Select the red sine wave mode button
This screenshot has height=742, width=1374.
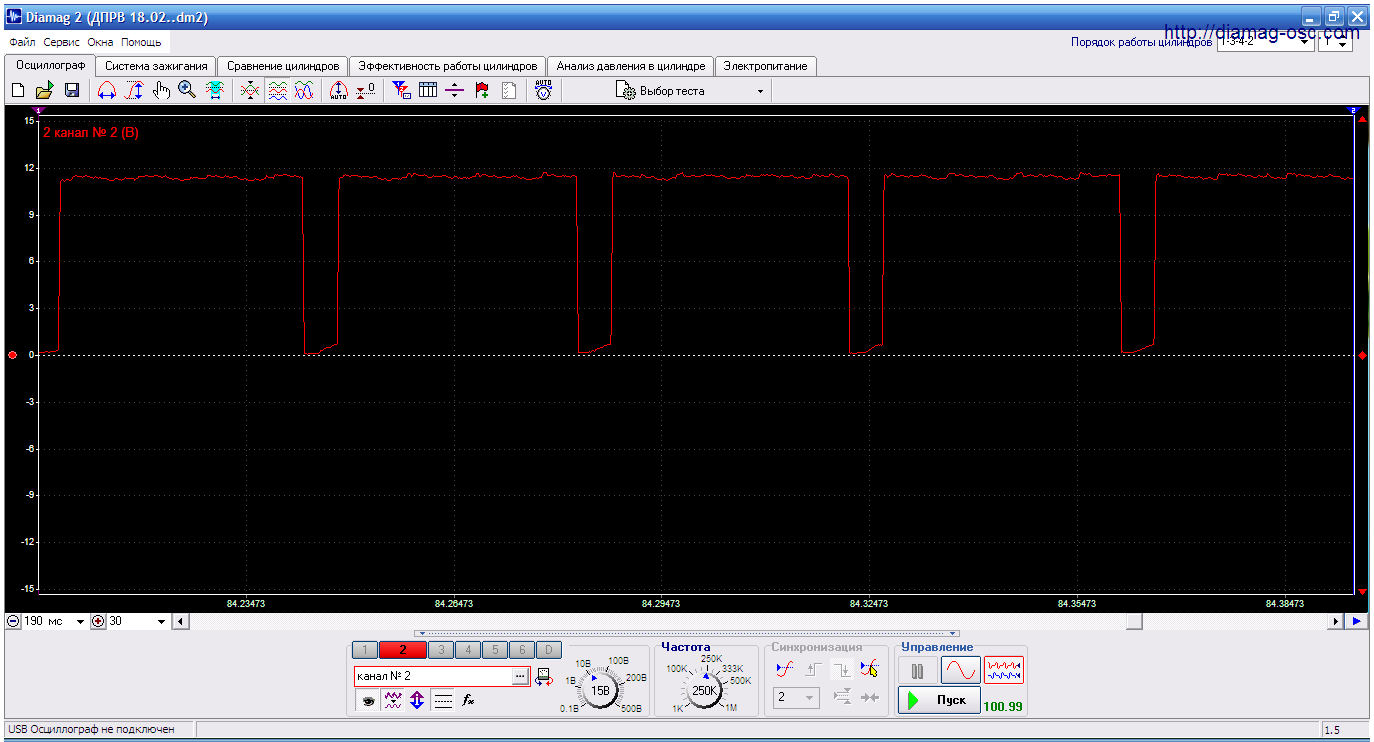click(961, 670)
